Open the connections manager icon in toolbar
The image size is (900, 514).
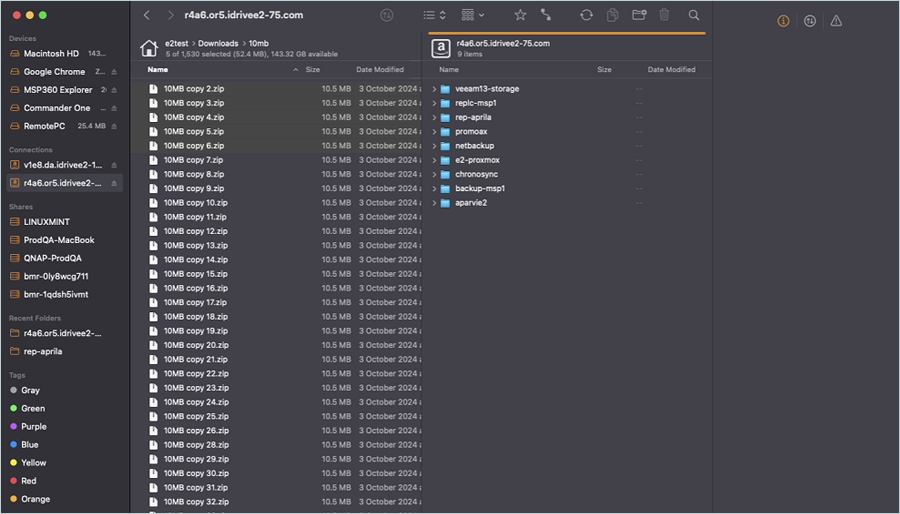[546, 16]
